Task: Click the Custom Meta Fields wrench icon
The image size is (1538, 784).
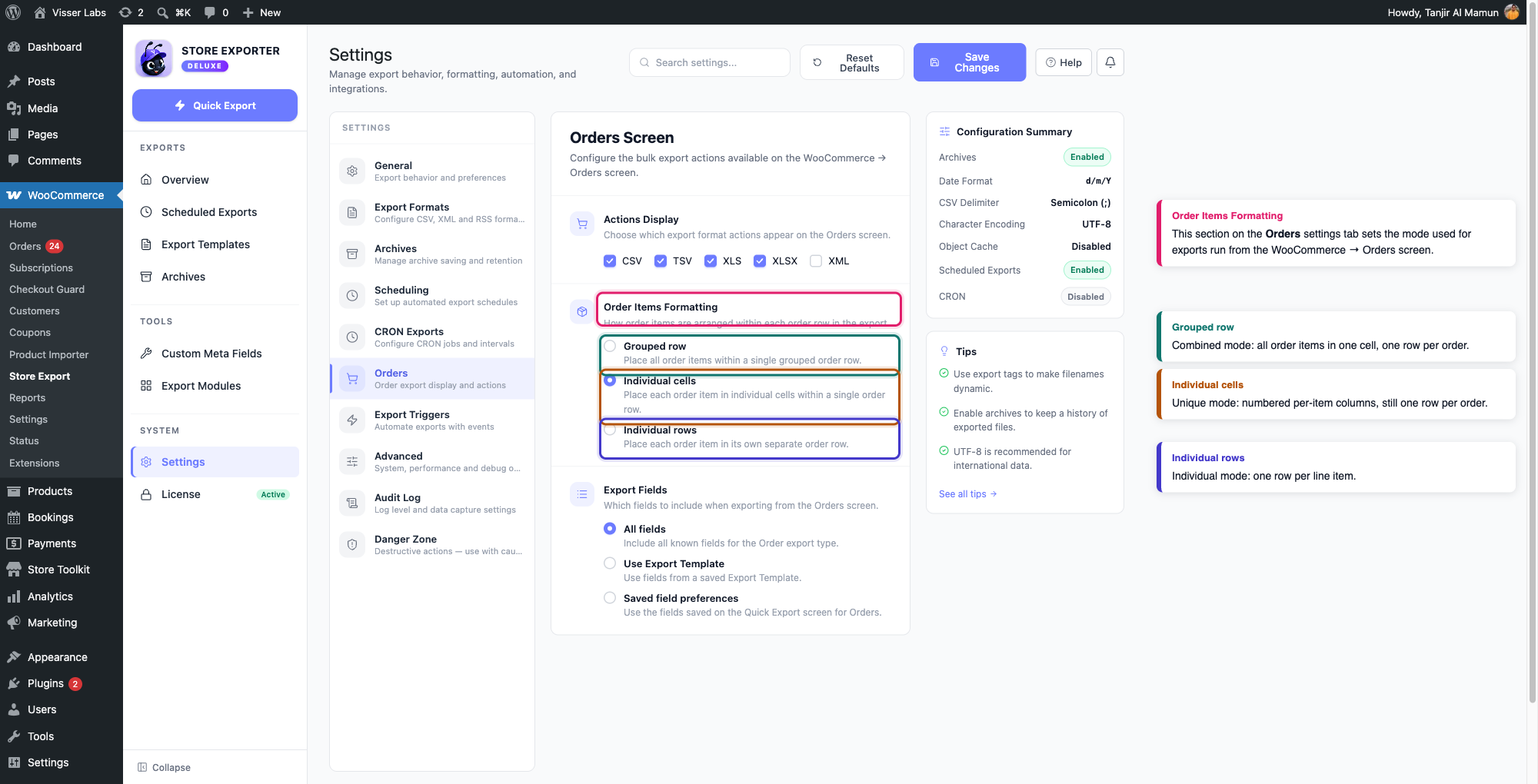Action: [146, 354]
